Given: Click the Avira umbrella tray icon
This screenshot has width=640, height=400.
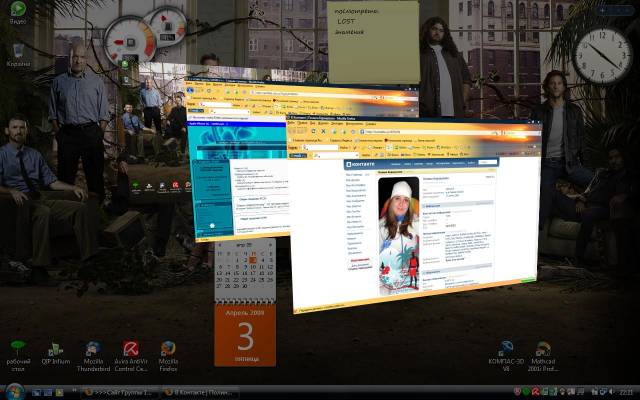Looking at the screenshot, I should 535,392.
